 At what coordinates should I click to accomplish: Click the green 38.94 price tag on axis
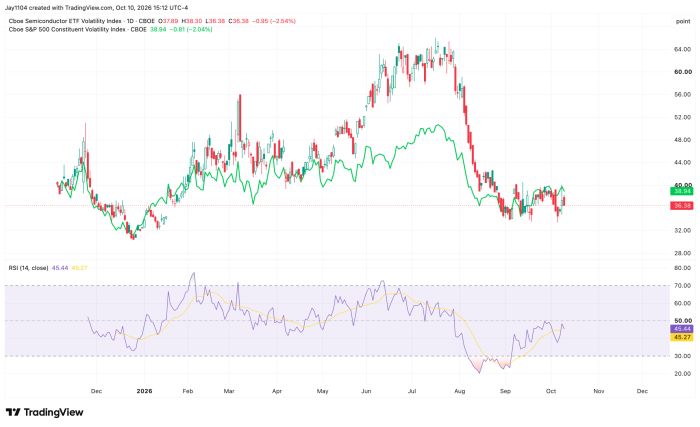[x=682, y=191]
